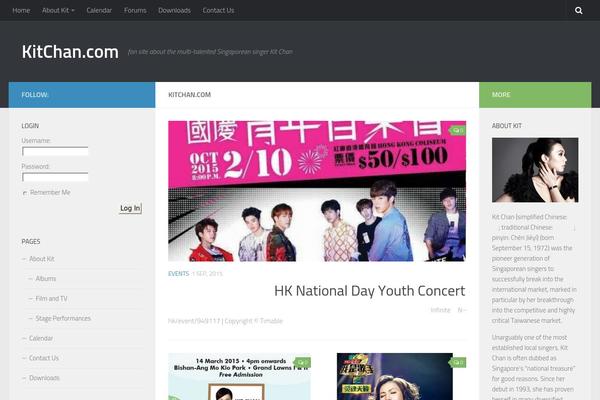Click the ABOUT KIT widget heading
This screenshot has height=400, width=600.
coord(507,126)
